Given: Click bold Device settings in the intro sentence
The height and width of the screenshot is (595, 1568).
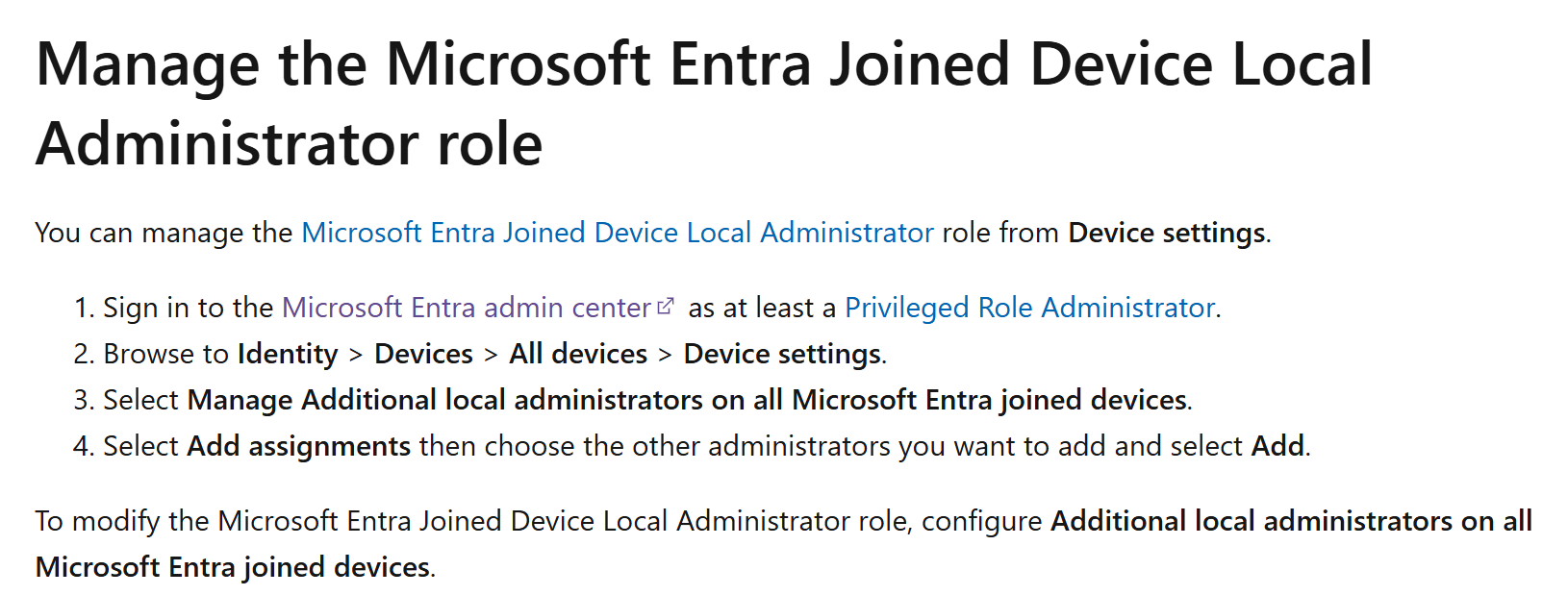Looking at the screenshot, I should 1167,233.
